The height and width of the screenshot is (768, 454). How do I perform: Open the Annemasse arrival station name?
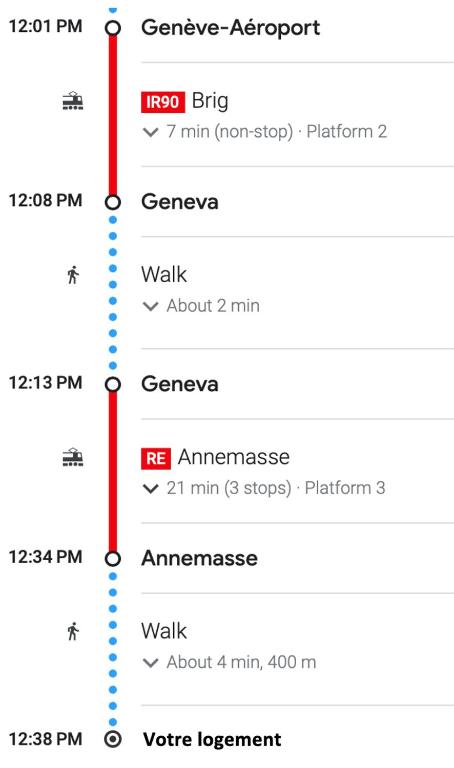tap(199, 558)
